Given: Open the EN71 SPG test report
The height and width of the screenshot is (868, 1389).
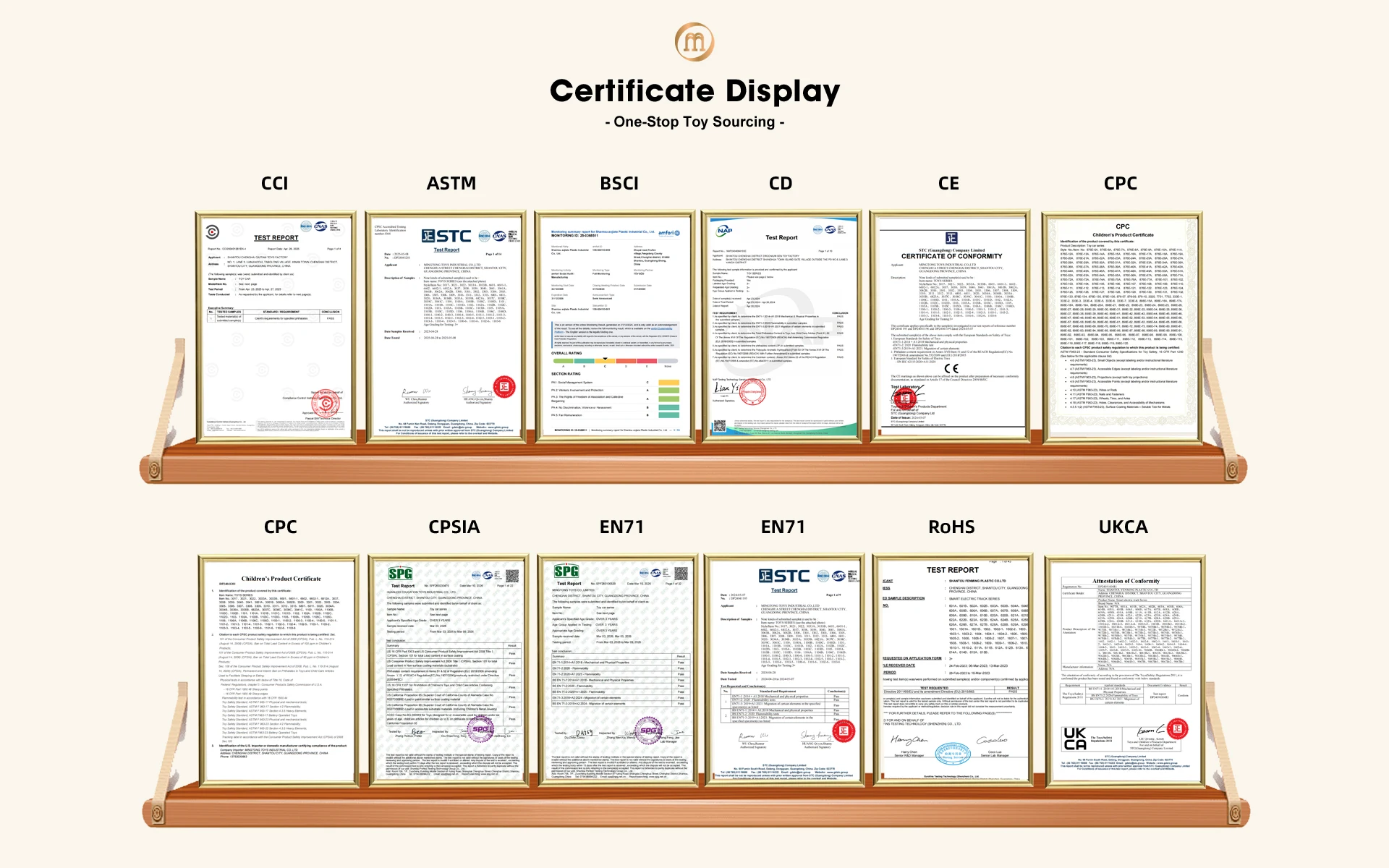Looking at the screenshot, I should tap(619, 671).
